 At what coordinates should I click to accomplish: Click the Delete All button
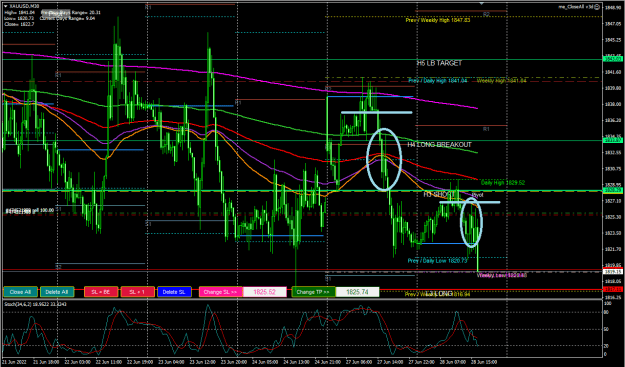tap(57, 292)
